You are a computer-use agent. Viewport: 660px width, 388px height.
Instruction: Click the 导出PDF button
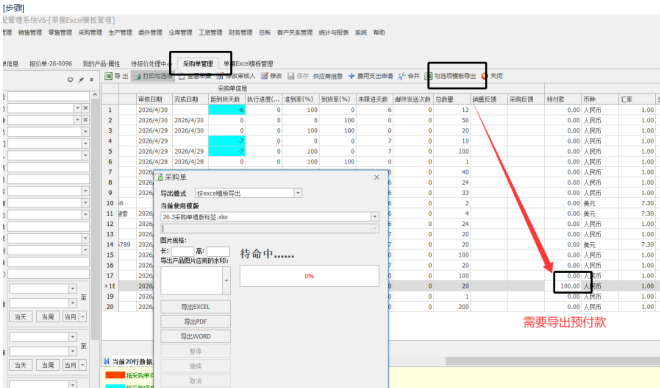point(195,322)
